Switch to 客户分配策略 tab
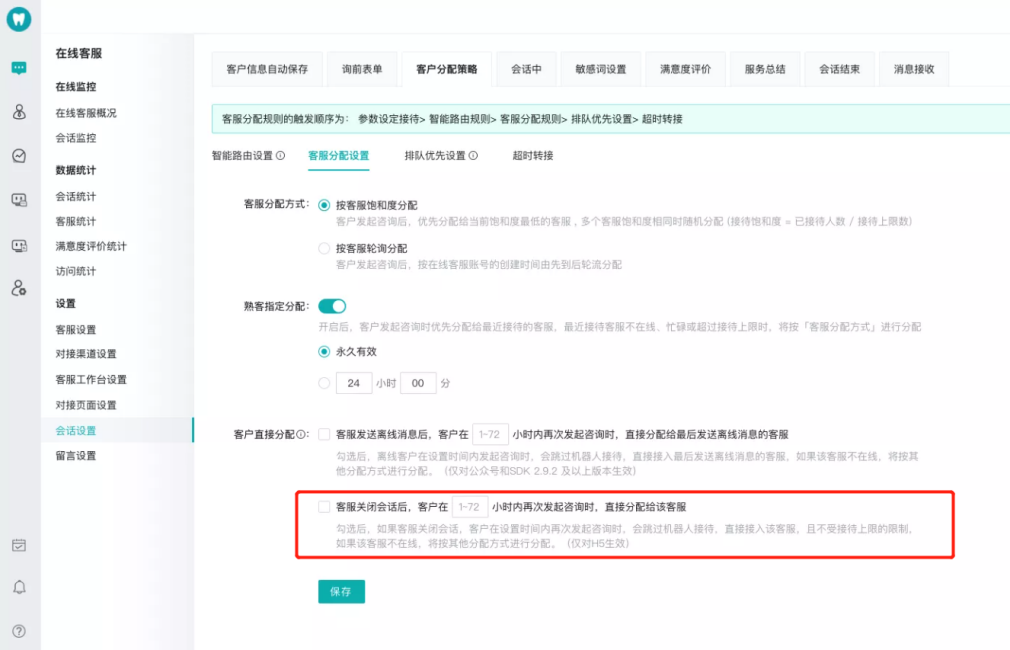 [447, 69]
